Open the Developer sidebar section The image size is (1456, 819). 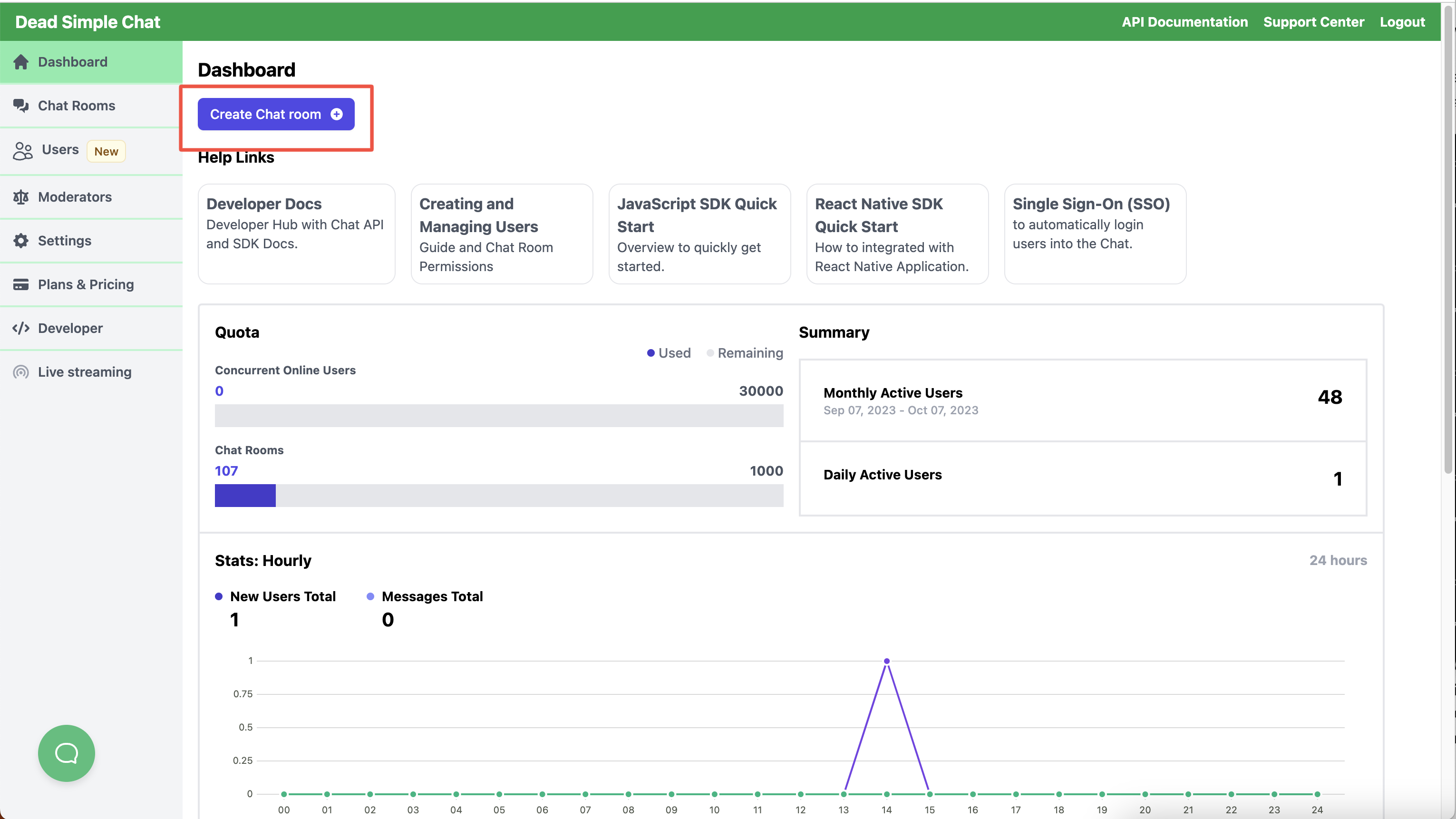pyautogui.click(x=91, y=328)
